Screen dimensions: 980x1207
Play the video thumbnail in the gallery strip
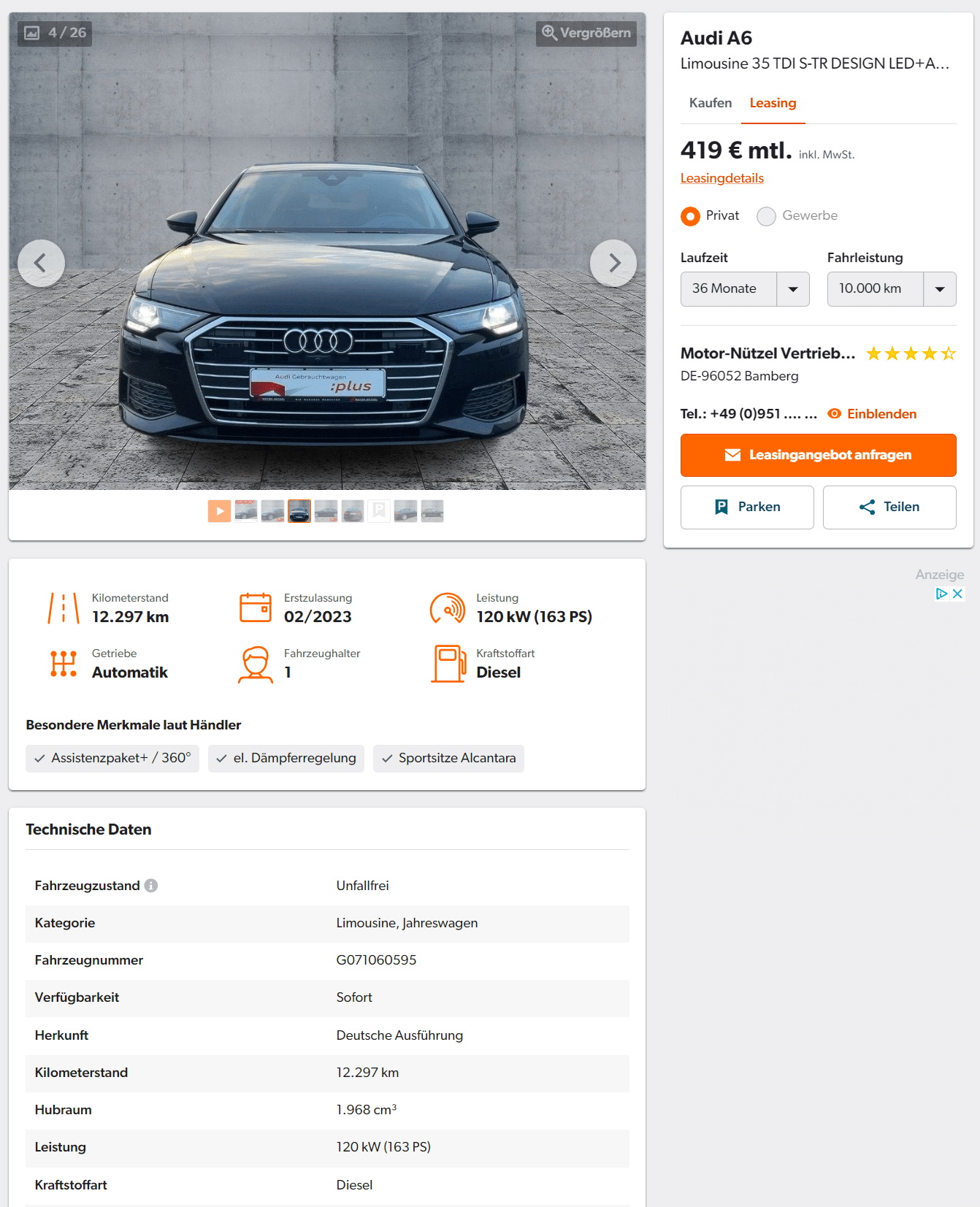(x=219, y=510)
